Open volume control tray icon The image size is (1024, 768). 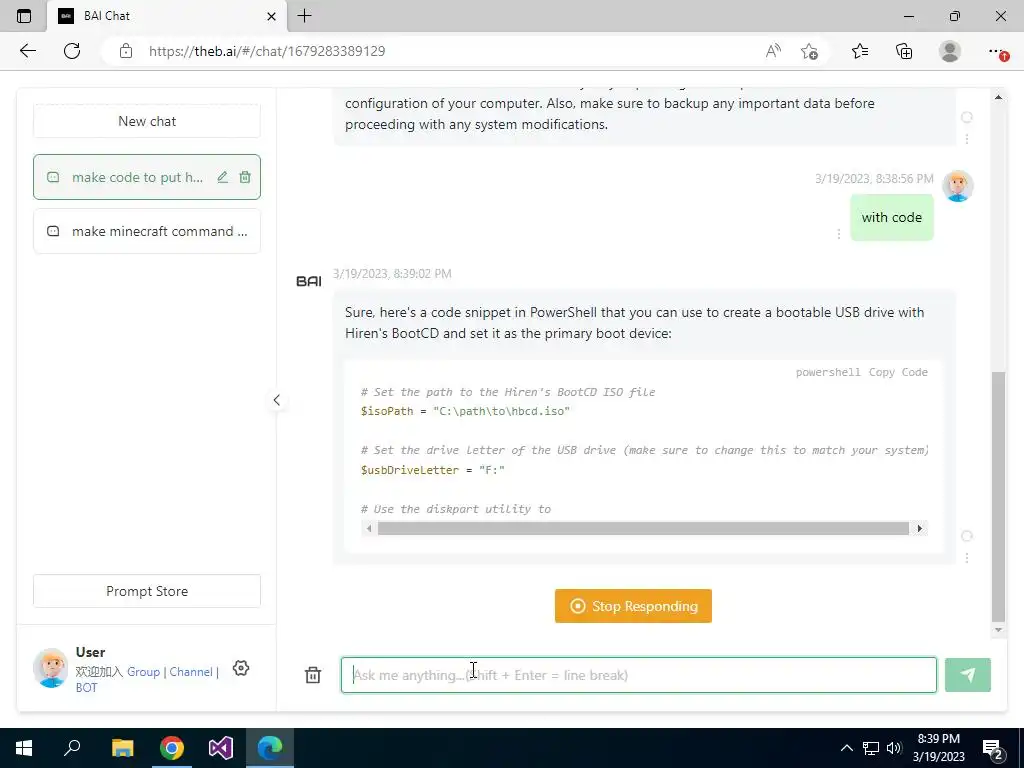tap(894, 748)
